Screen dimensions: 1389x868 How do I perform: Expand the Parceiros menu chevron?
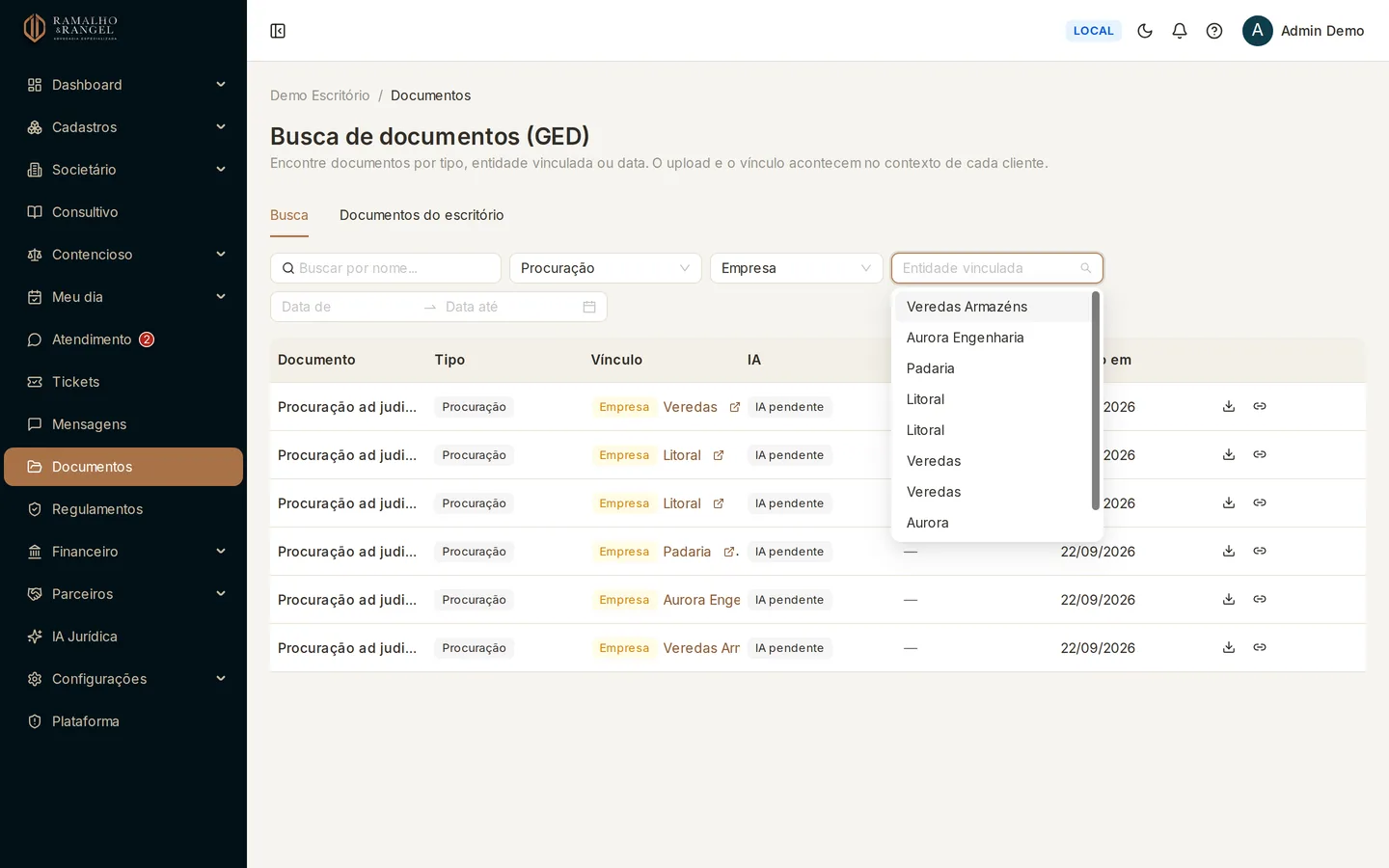tap(221, 594)
